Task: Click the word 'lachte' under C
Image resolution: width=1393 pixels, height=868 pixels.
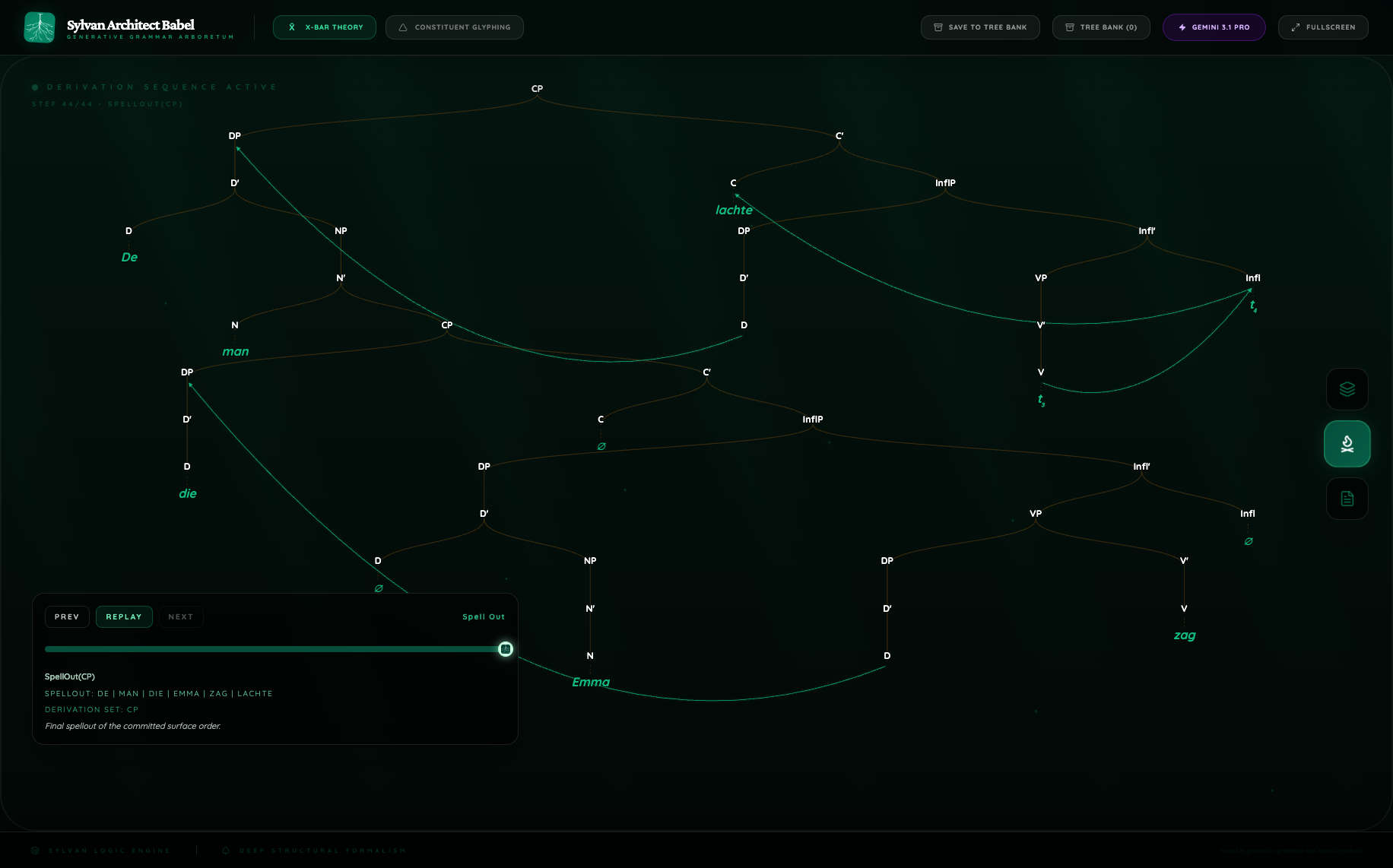Action: (x=734, y=211)
